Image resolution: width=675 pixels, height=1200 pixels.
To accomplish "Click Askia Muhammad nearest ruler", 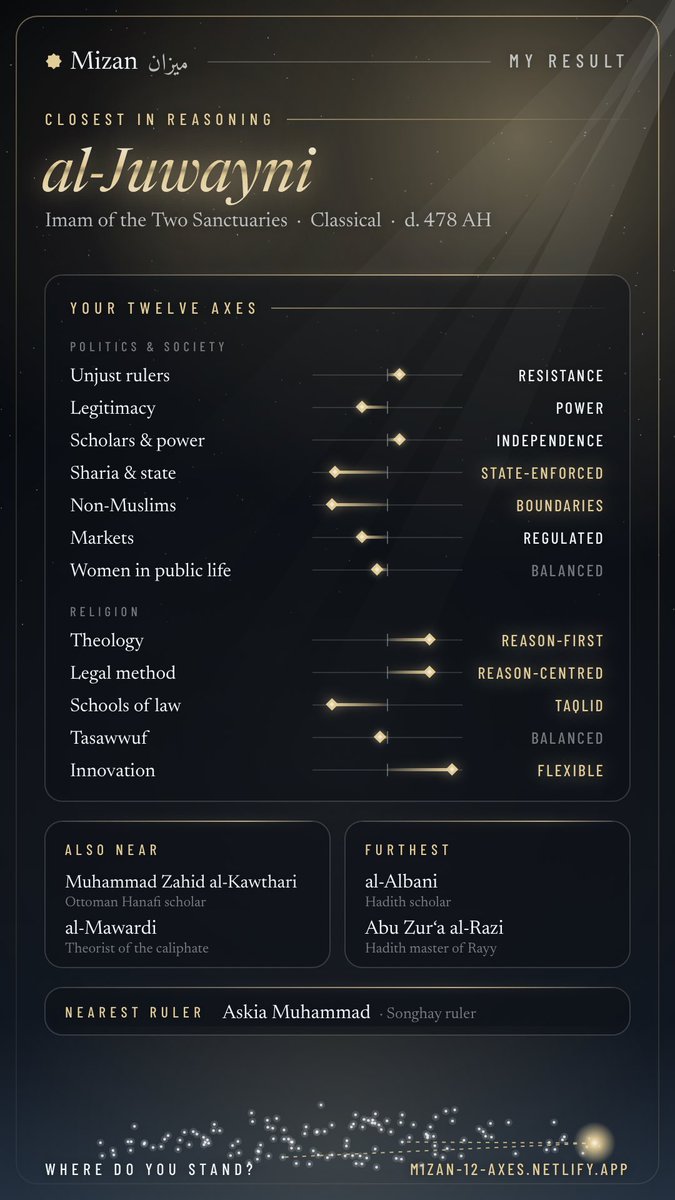I will [x=296, y=1012].
